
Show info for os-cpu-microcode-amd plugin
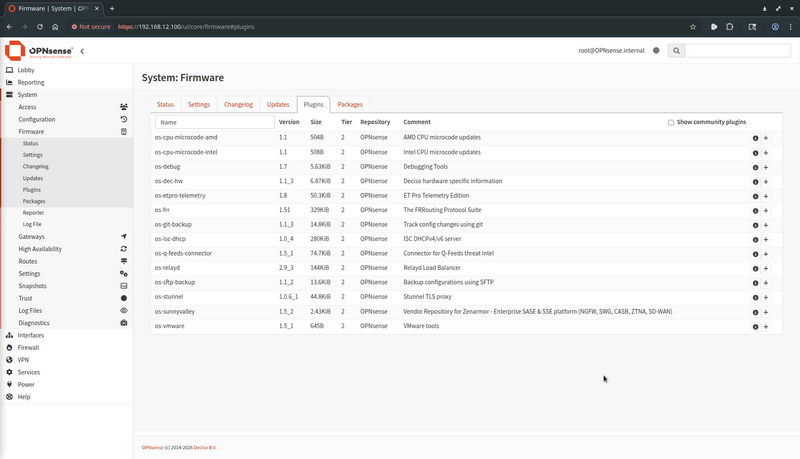click(755, 138)
